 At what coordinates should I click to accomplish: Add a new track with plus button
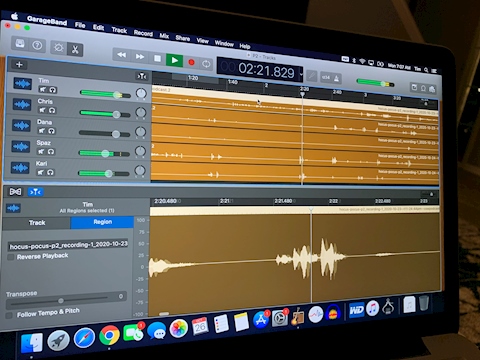point(19,65)
